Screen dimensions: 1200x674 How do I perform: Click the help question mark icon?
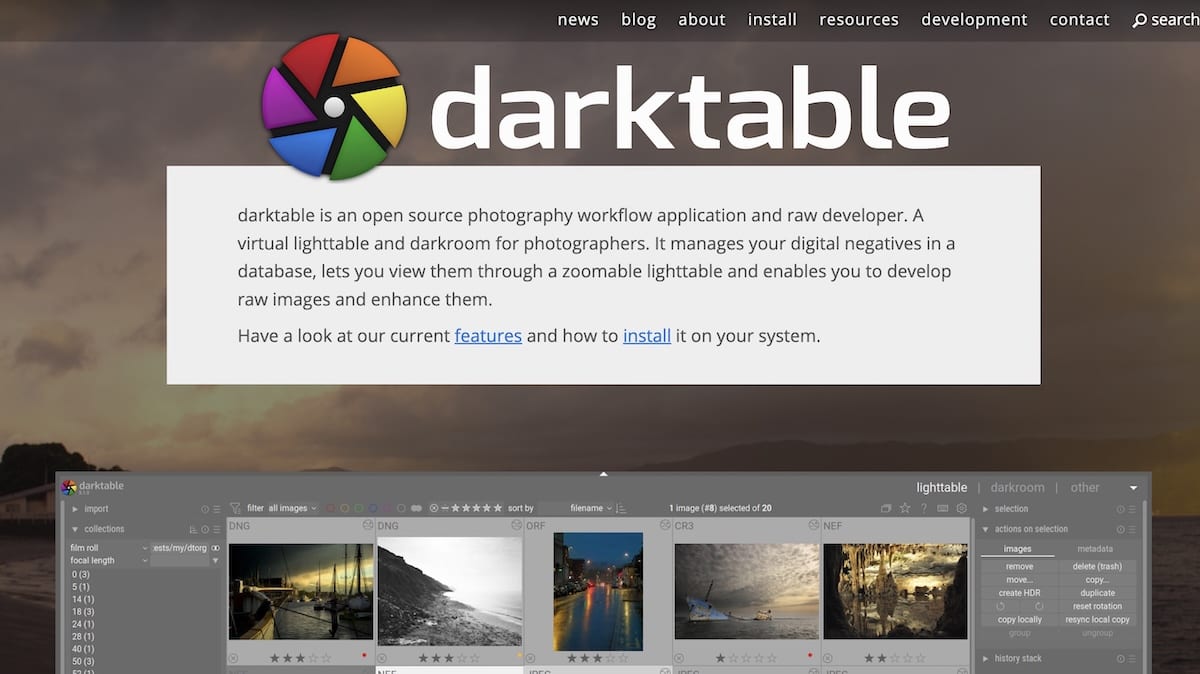coord(924,508)
